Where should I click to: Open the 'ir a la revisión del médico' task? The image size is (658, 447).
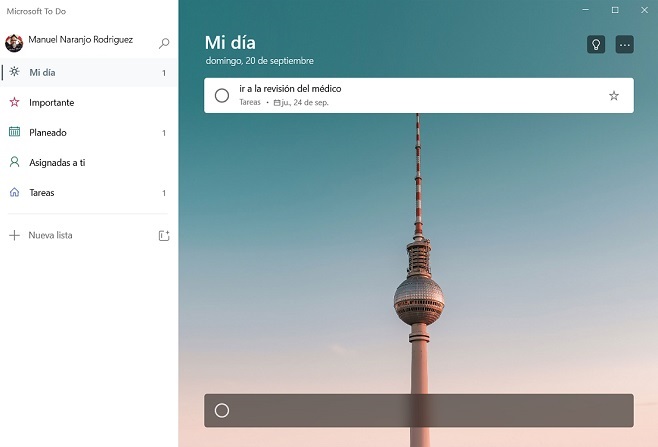click(419, 95)
